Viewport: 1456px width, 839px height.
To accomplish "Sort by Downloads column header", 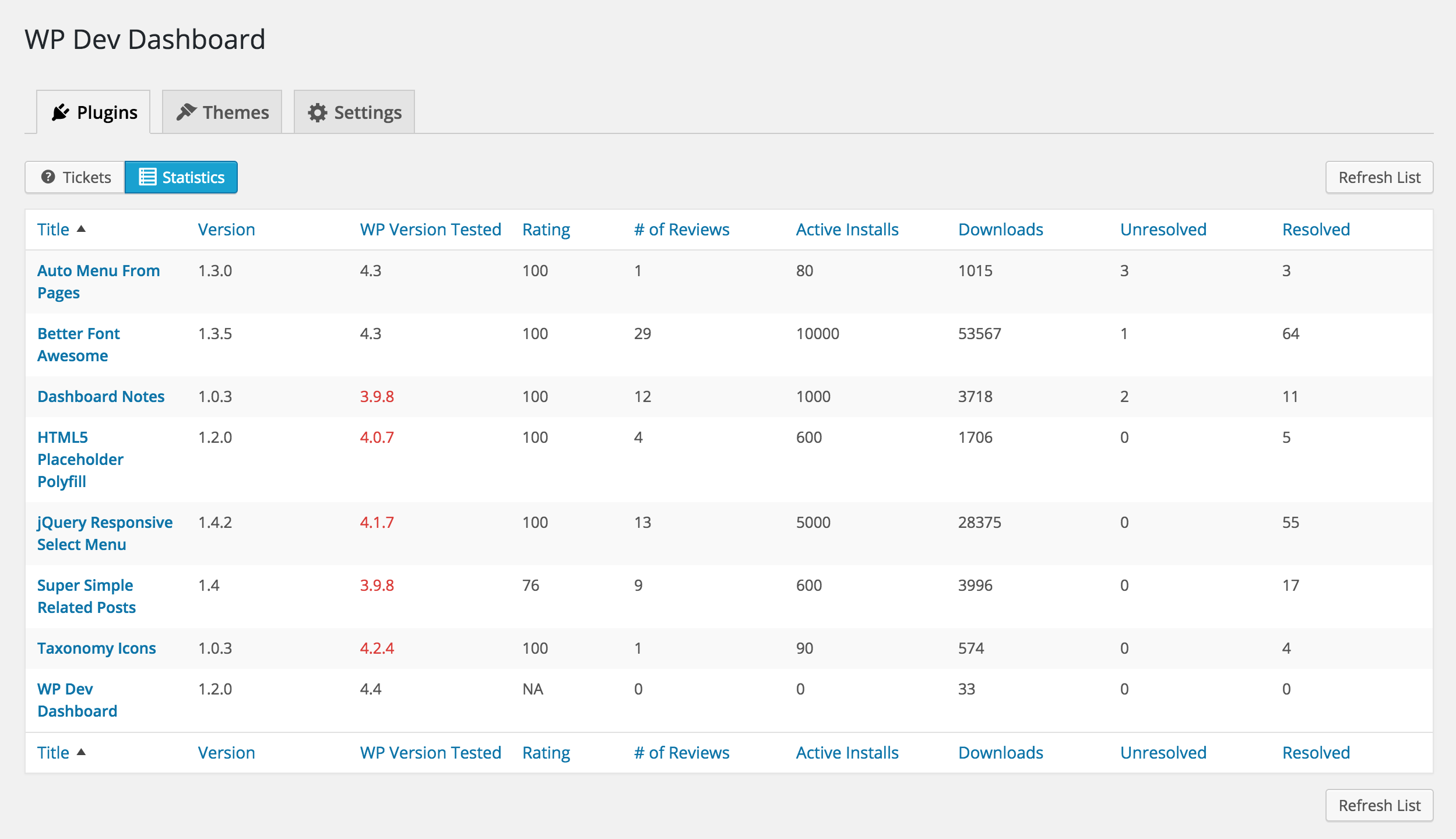I will (1001, 230).
